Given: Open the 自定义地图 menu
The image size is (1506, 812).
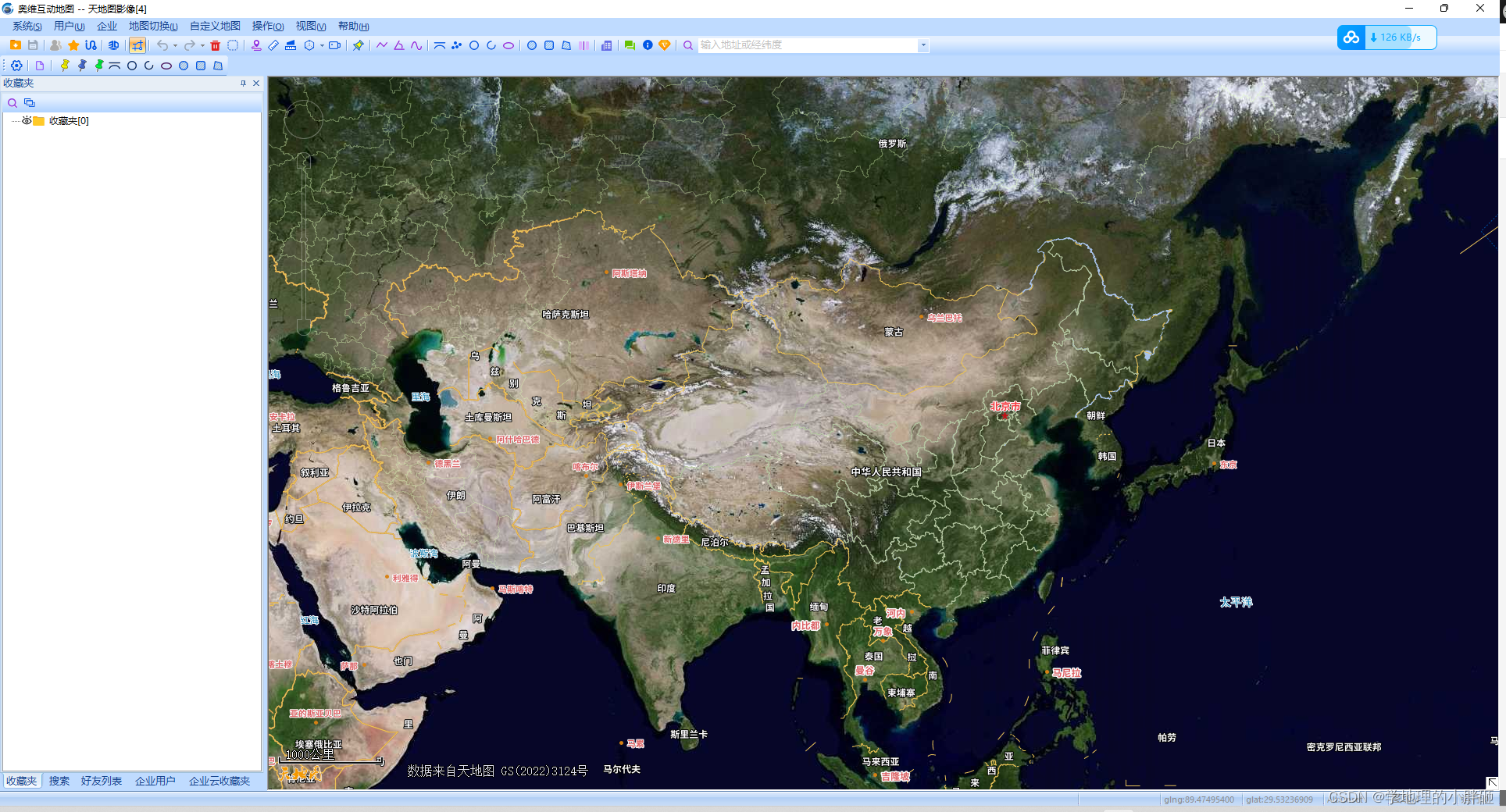Looking at the screenshot, I should point(215,27).
